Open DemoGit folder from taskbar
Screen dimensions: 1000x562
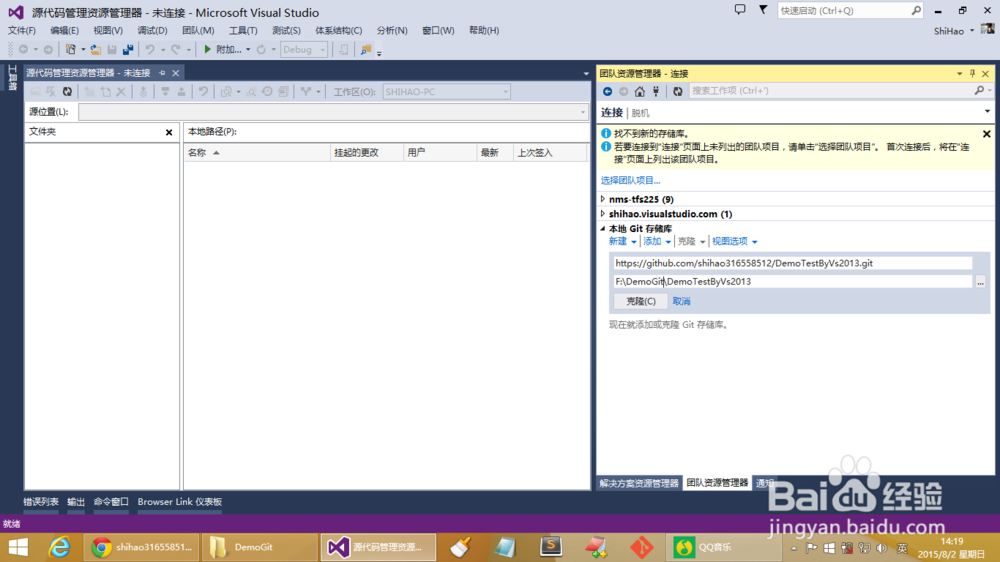tap(259, 547)
